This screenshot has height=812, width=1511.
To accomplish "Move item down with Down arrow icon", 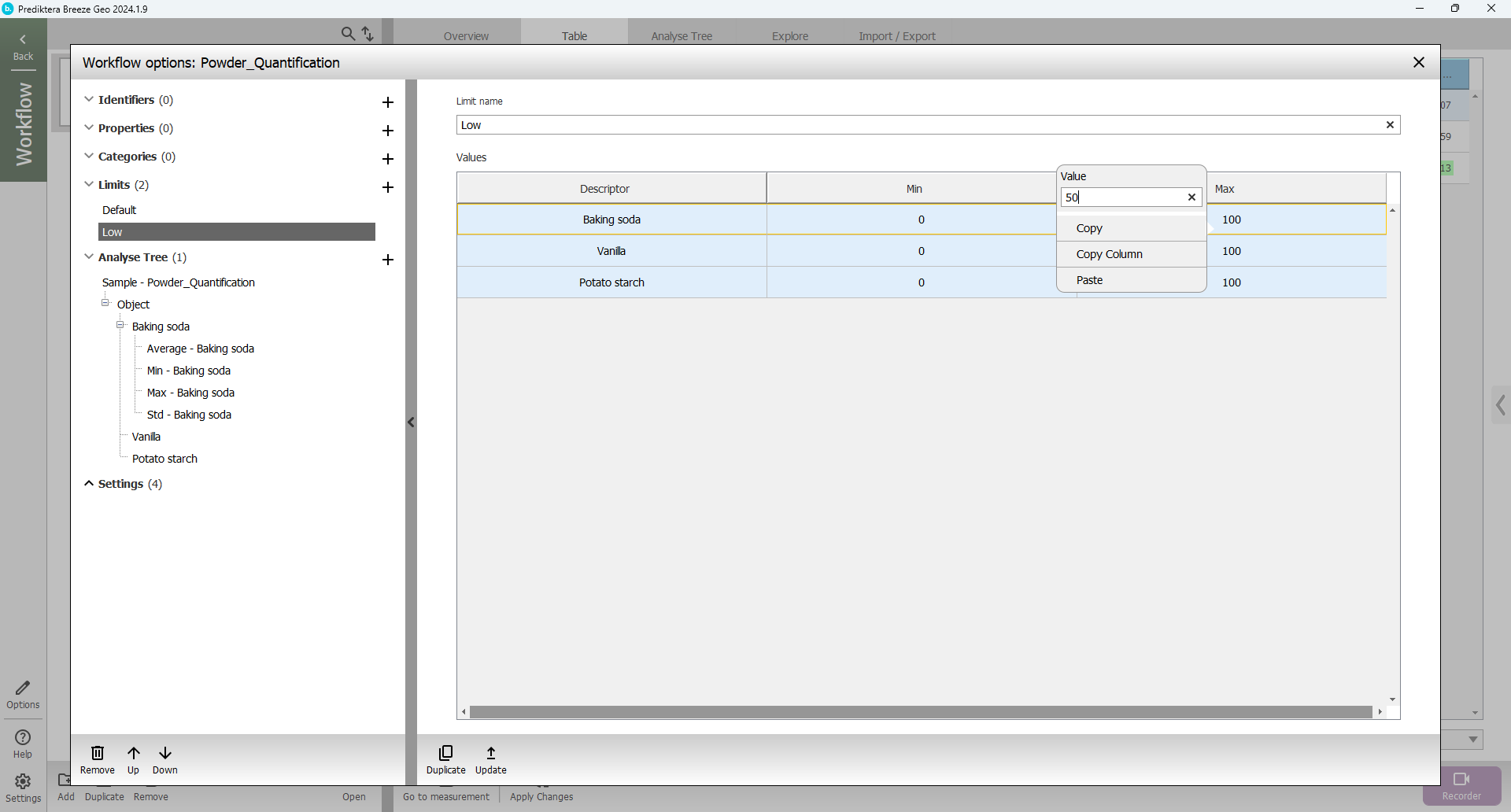I will click(x=165, y=754).
